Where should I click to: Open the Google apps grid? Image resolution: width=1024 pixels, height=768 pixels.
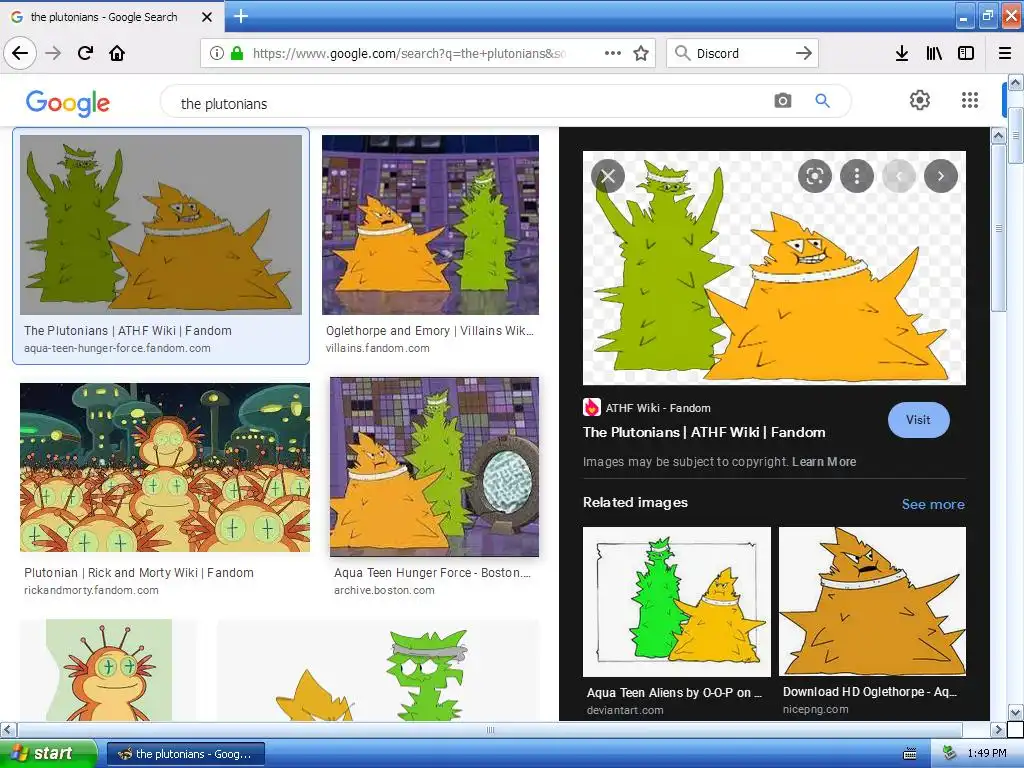(970, 100)
